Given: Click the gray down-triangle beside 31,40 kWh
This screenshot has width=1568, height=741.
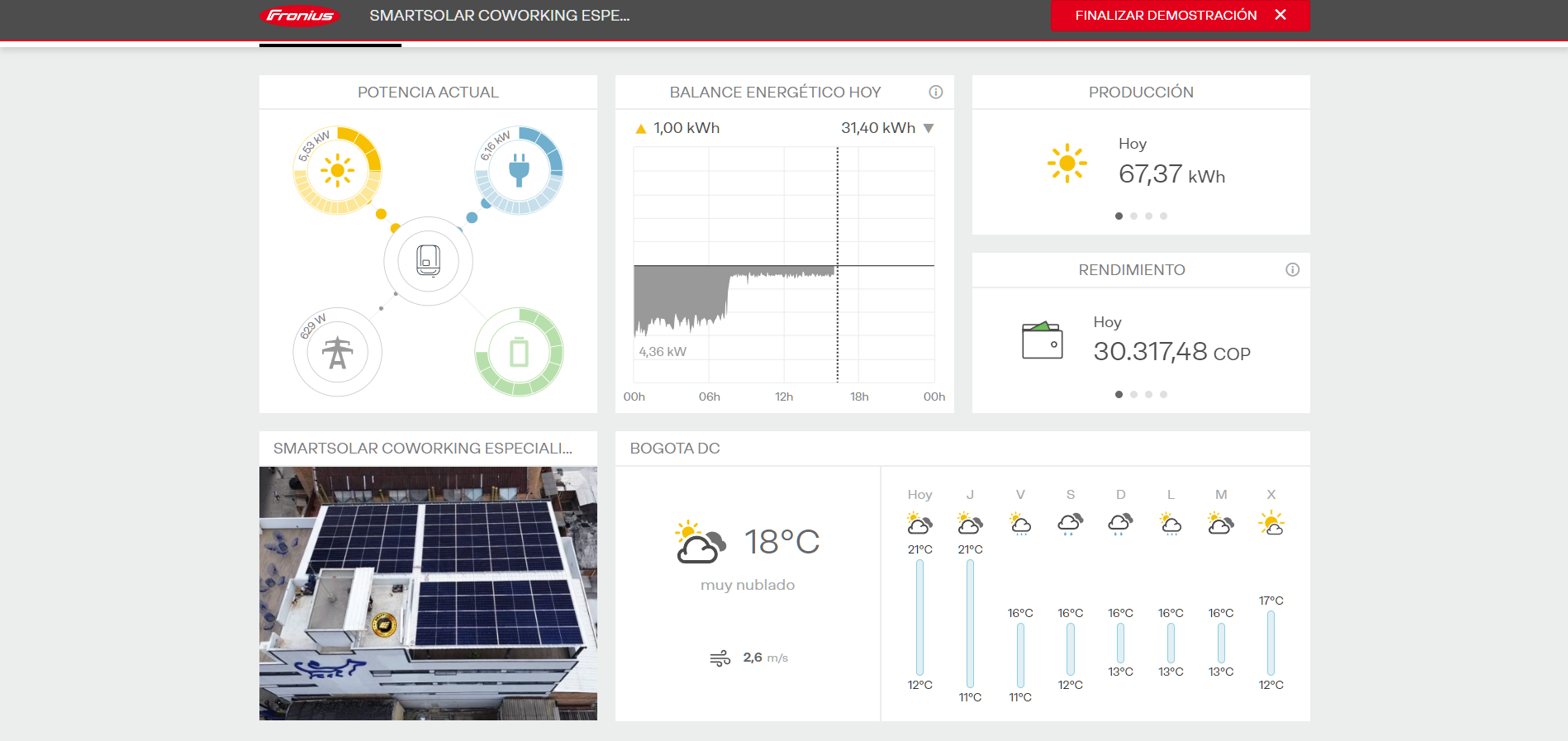Looking at the screenshot, I should click(929, 129).
